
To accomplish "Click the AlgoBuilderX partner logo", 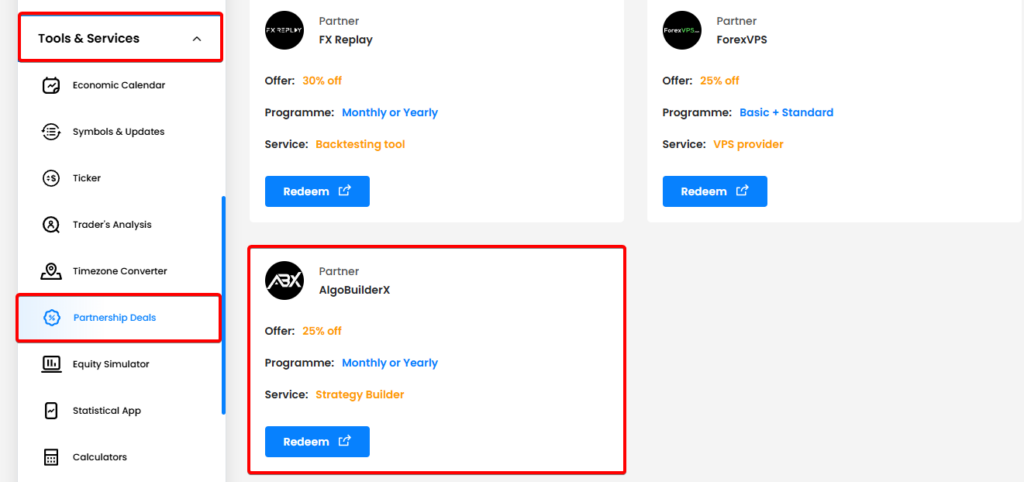I will tap(284, 281).
